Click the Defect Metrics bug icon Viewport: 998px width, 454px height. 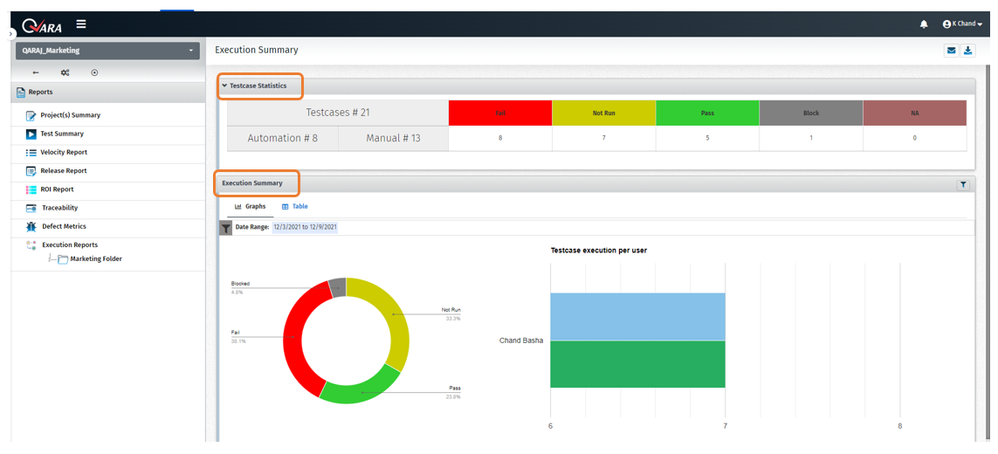tap(31, 227)
